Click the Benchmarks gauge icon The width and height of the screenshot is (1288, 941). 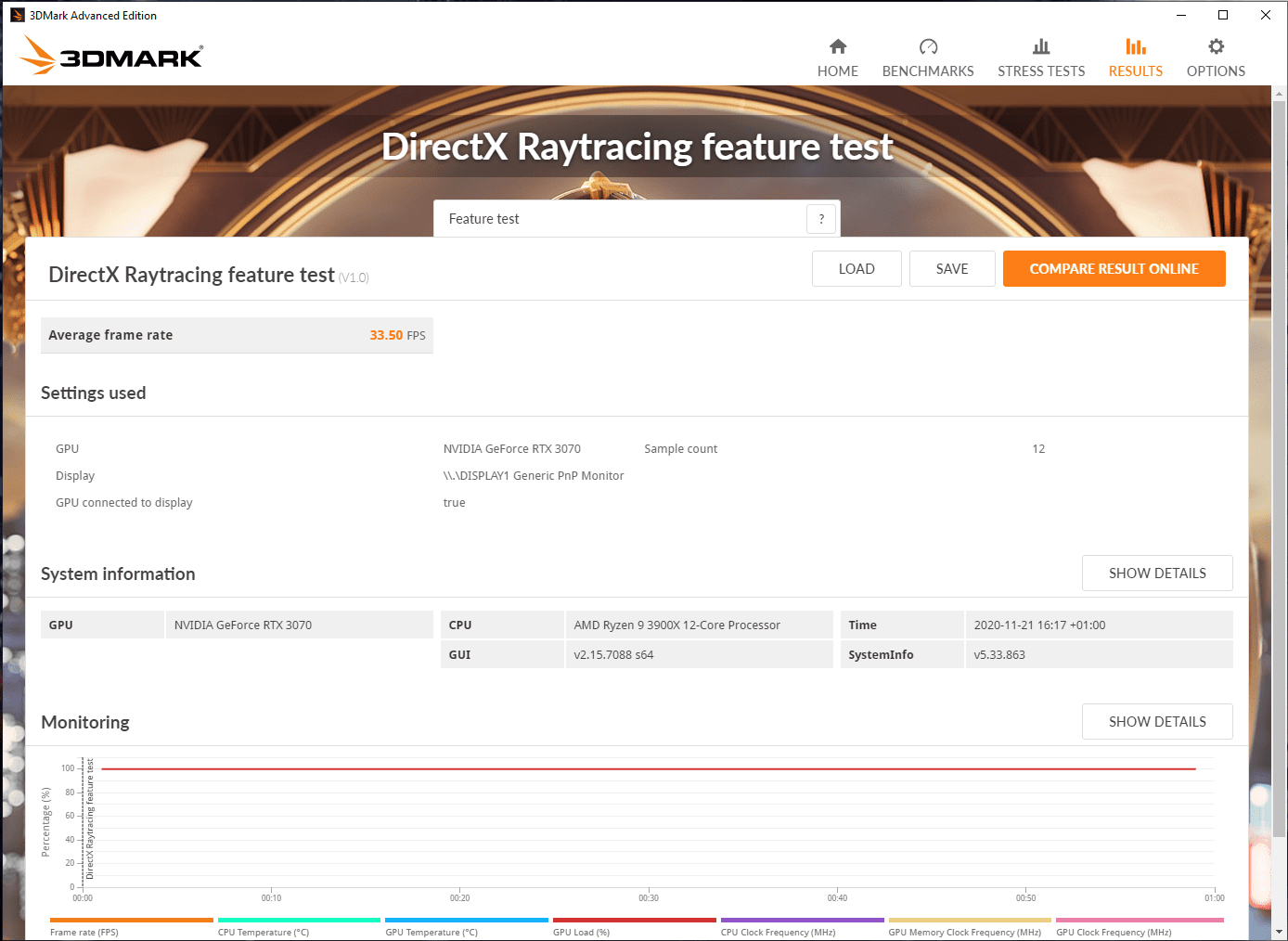pyautogui.click(x=928, y=46)
